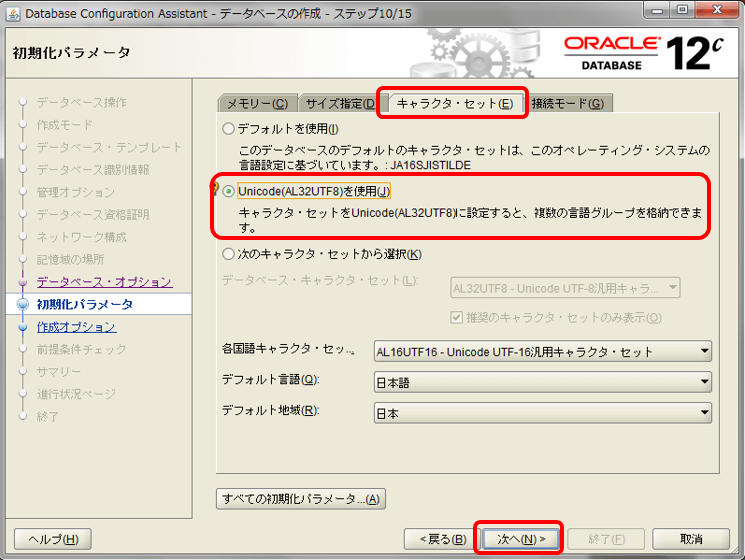
Task: Select the キャラクタ・セット tab
Action: (x=455, y=104)
